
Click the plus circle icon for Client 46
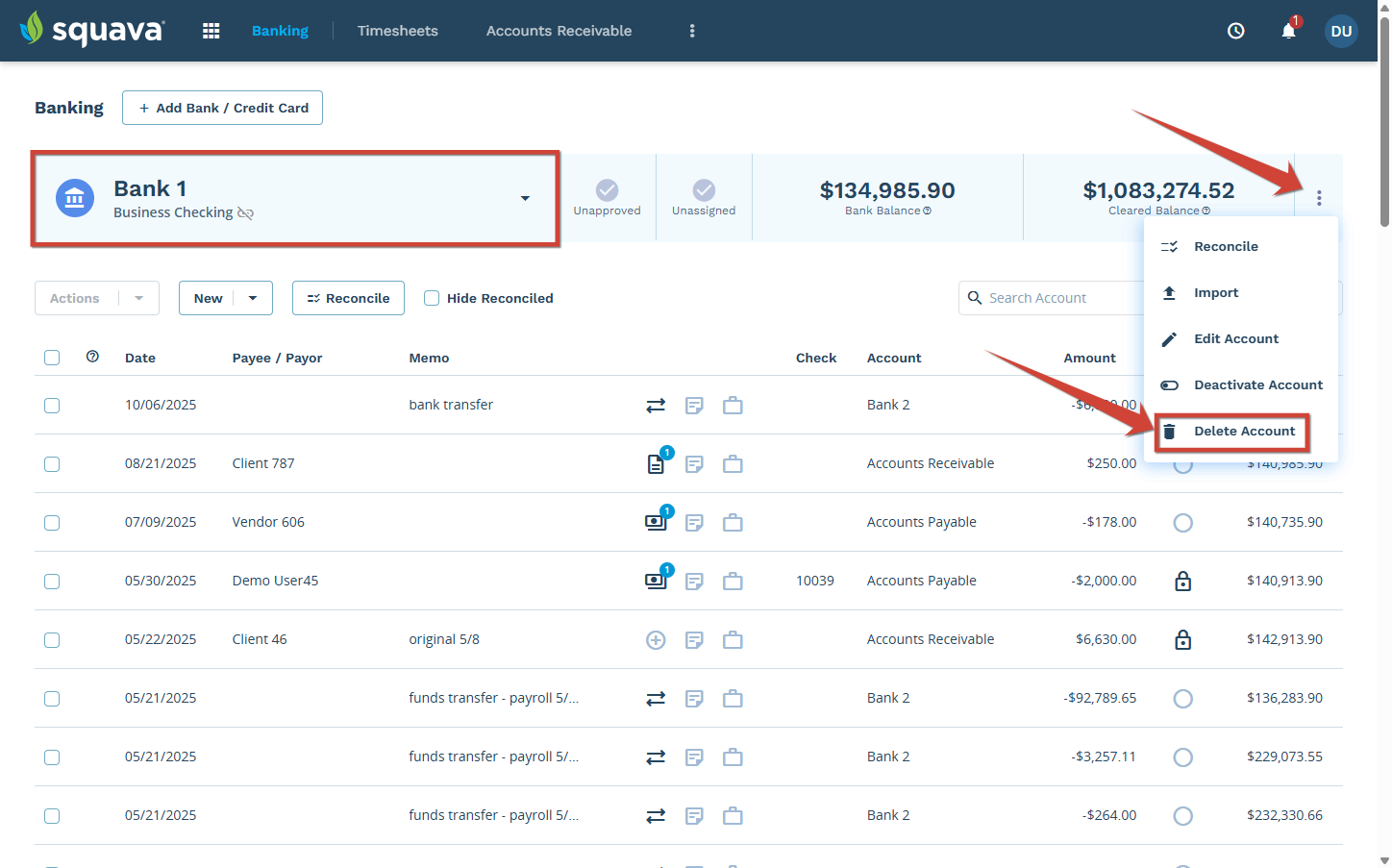[x=656, y=640]
